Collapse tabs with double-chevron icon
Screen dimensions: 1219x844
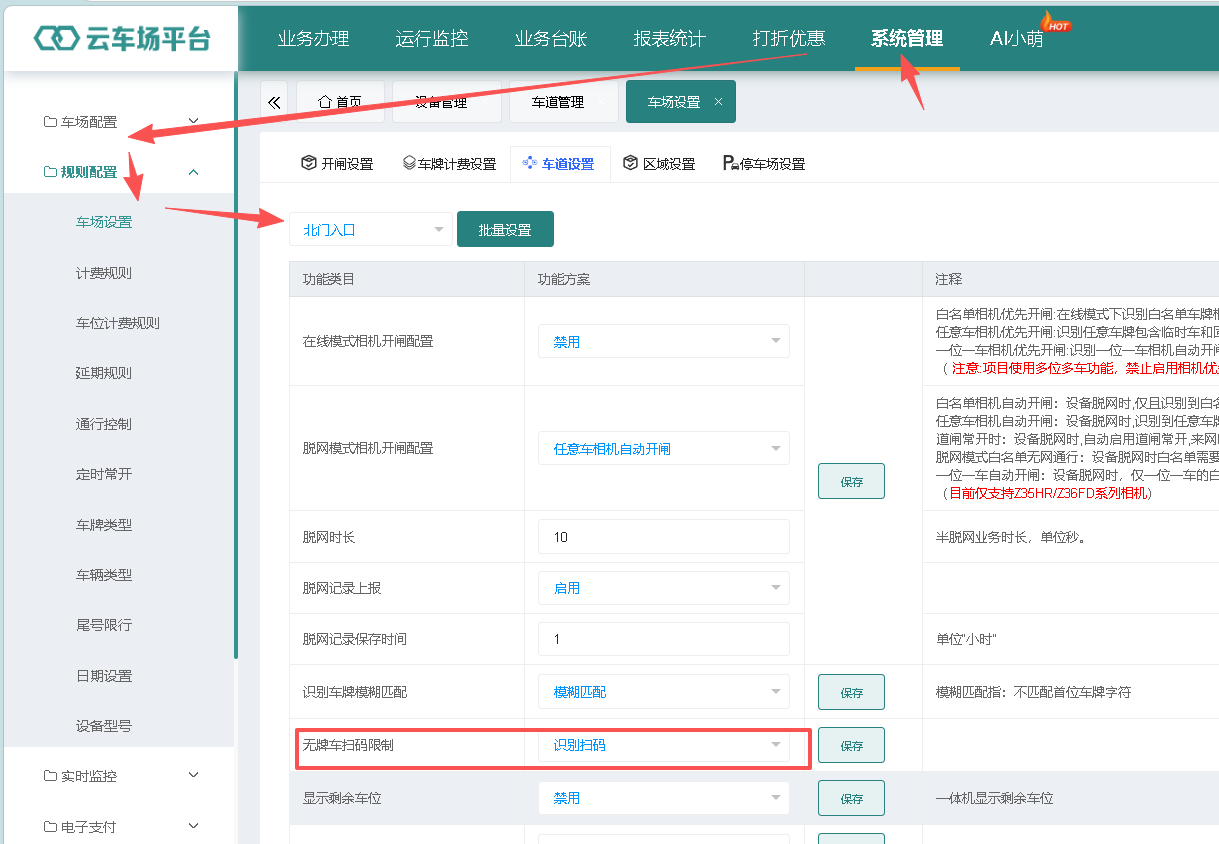pyautogui.click(x=274, y=102)
